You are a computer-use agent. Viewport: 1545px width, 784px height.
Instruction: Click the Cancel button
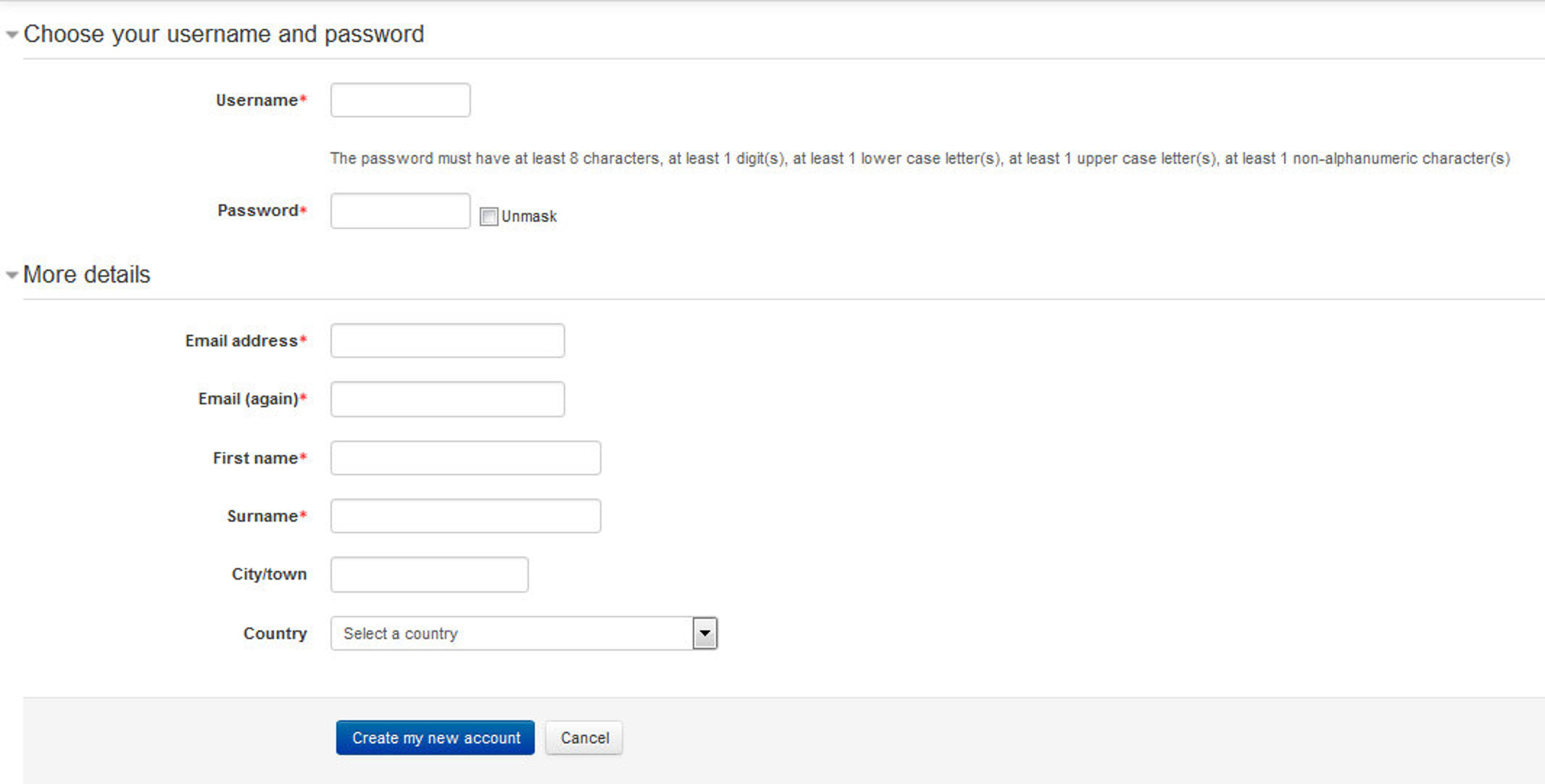584,737
